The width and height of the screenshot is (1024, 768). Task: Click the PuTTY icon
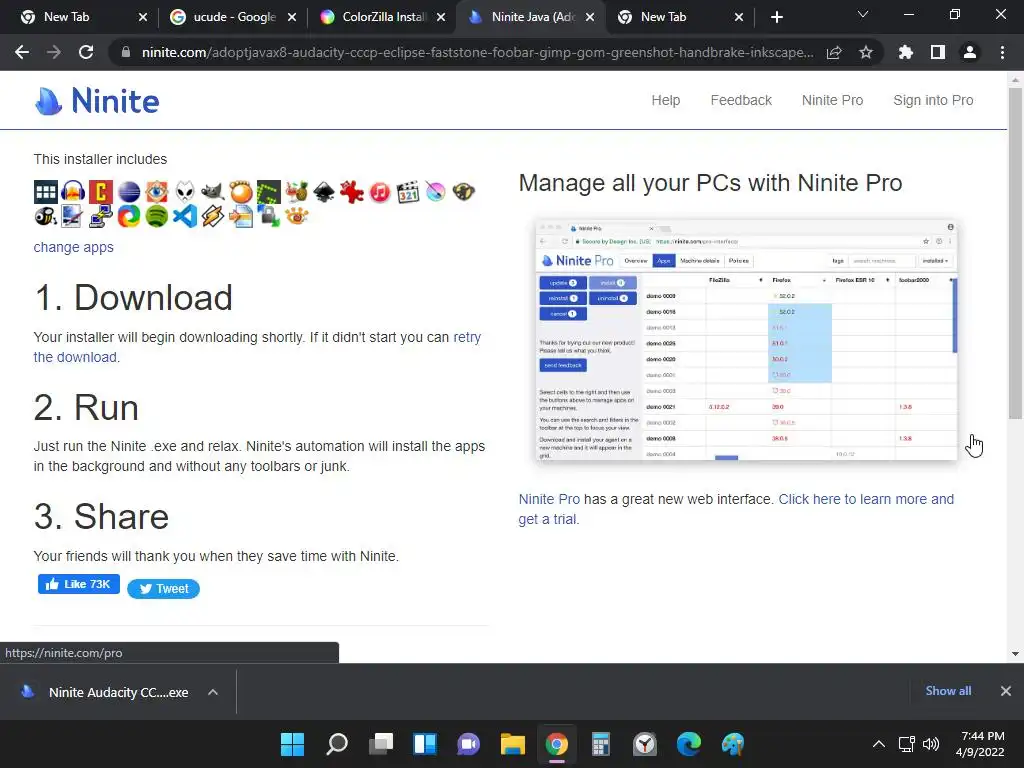(101, 216)
